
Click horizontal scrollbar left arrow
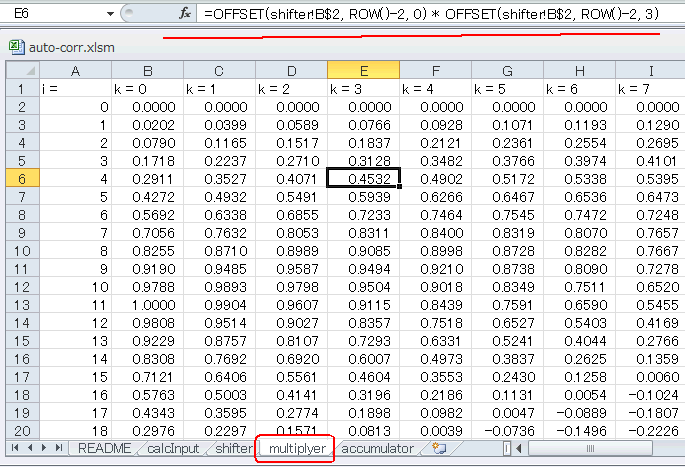[519, 448]
